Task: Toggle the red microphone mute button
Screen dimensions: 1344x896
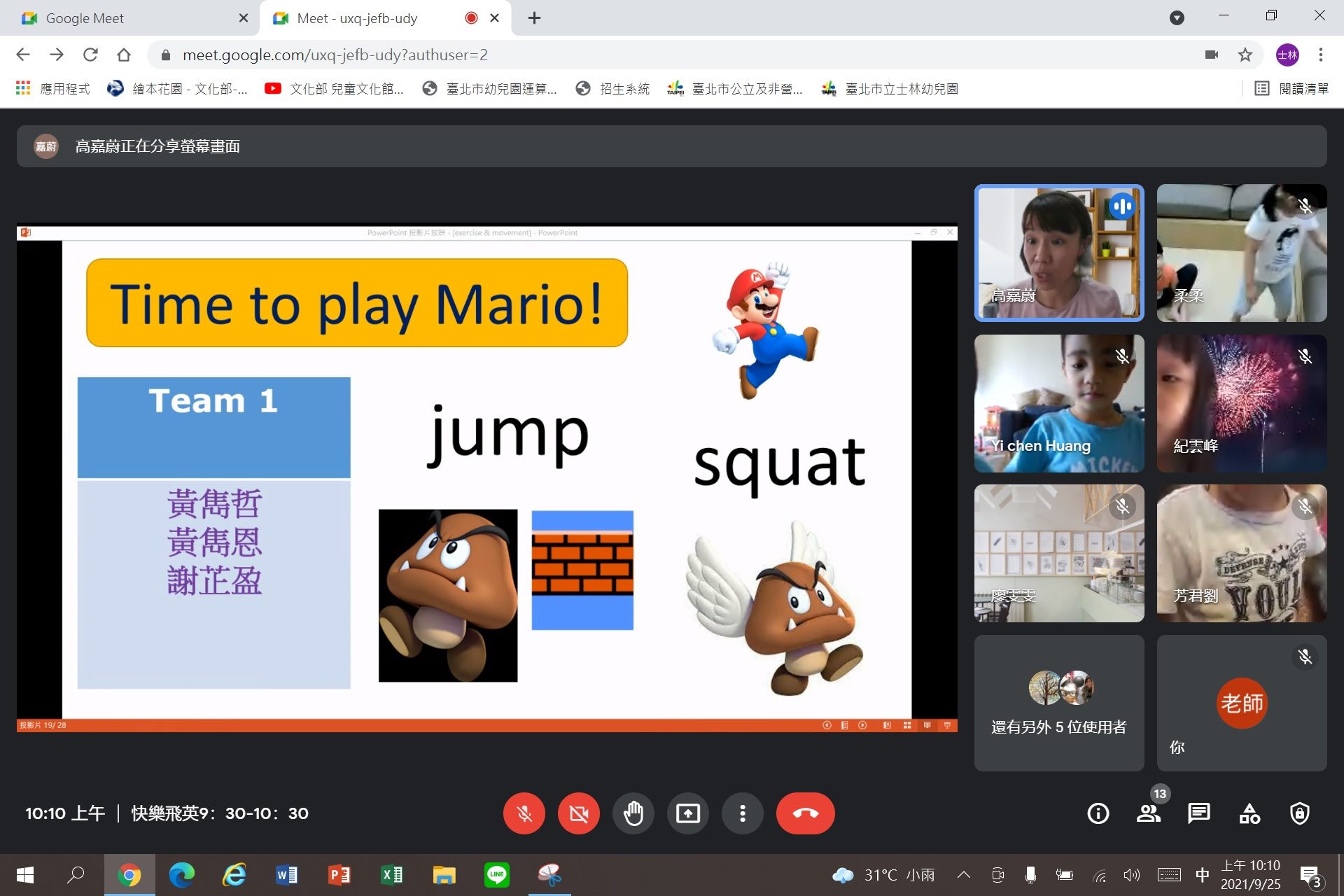Action: [524, 813]
